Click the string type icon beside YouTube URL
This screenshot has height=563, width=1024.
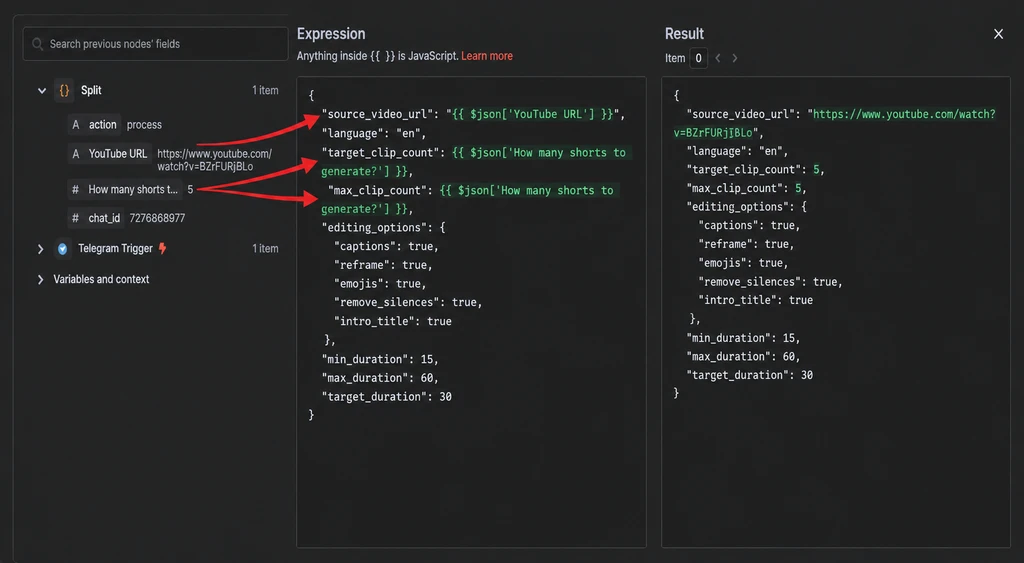pyautogui.click(x=76, y=154)
